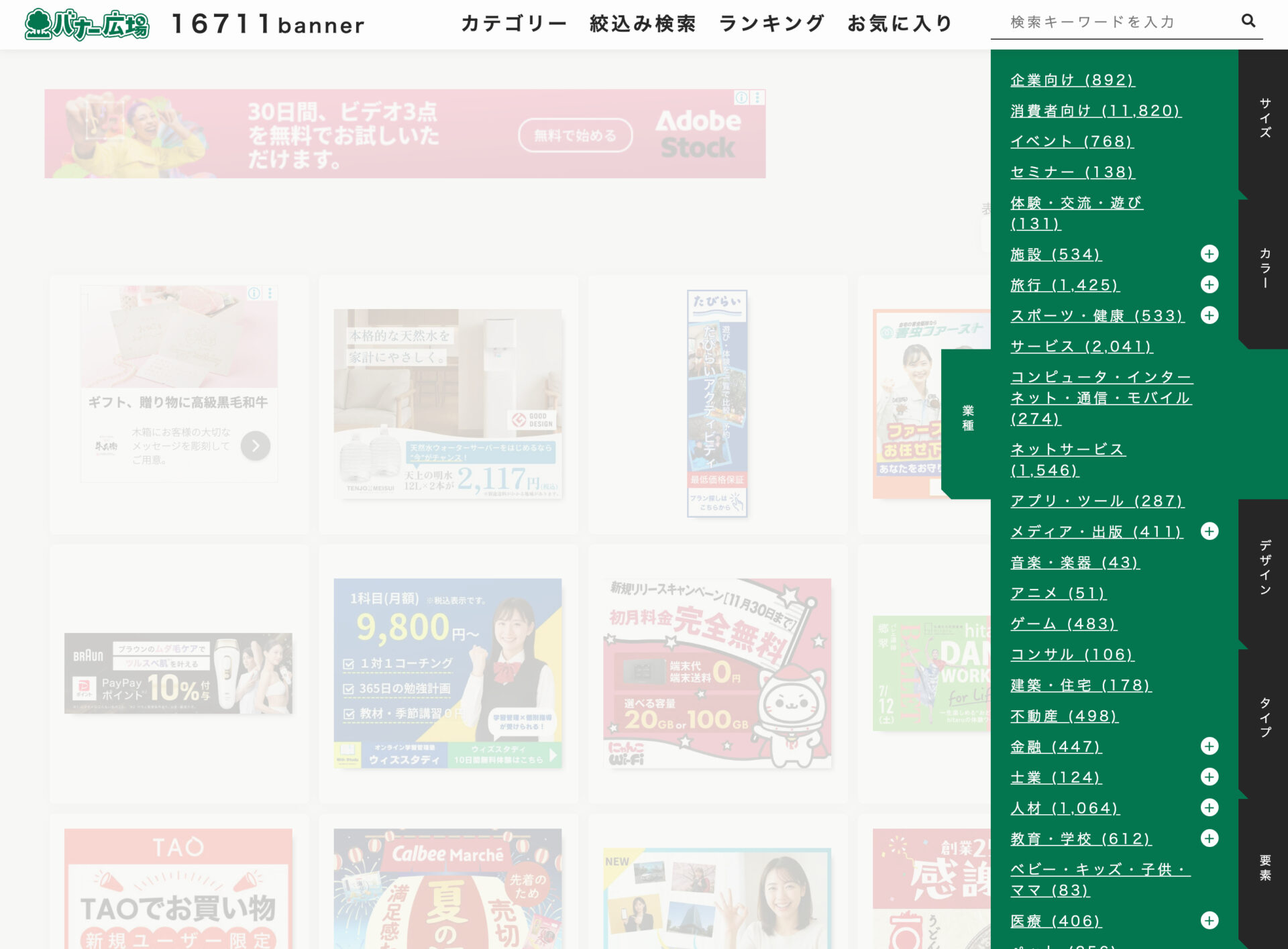Open the セミナー (138) category link
Screen dimensions: 1288x949
pyautogui.click(x=1072, y=172)
